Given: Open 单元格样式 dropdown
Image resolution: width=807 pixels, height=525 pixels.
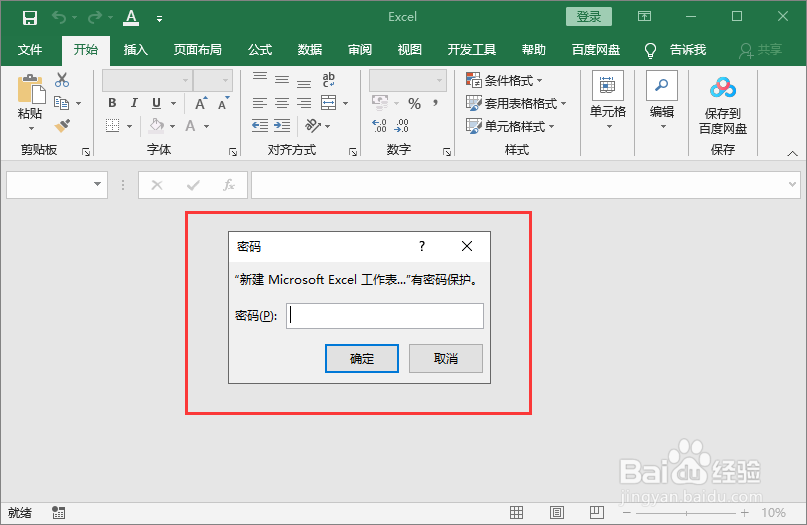Looking at the screenshot, I should coord(511,126).
